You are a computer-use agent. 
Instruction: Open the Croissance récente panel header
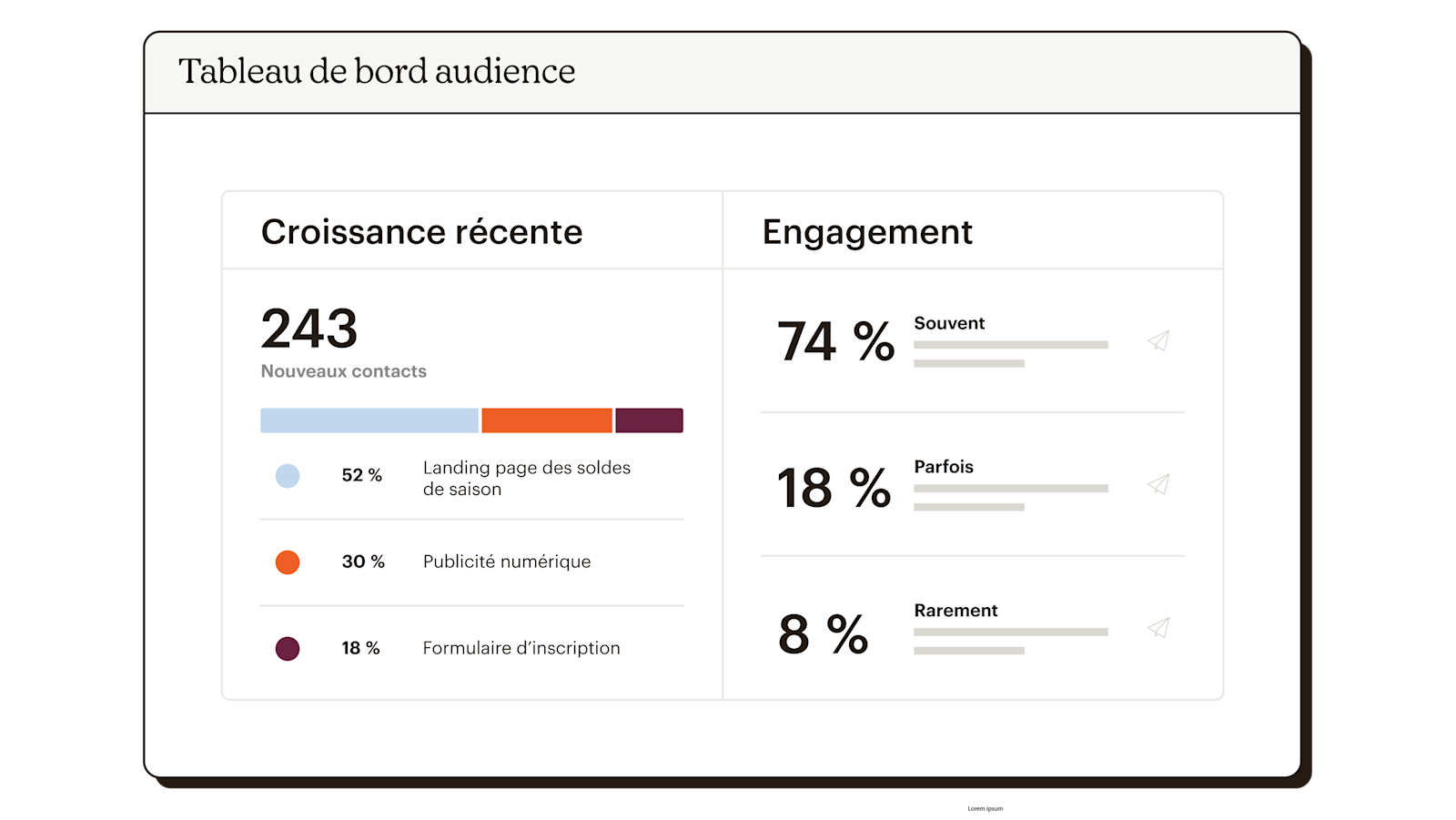421,232
